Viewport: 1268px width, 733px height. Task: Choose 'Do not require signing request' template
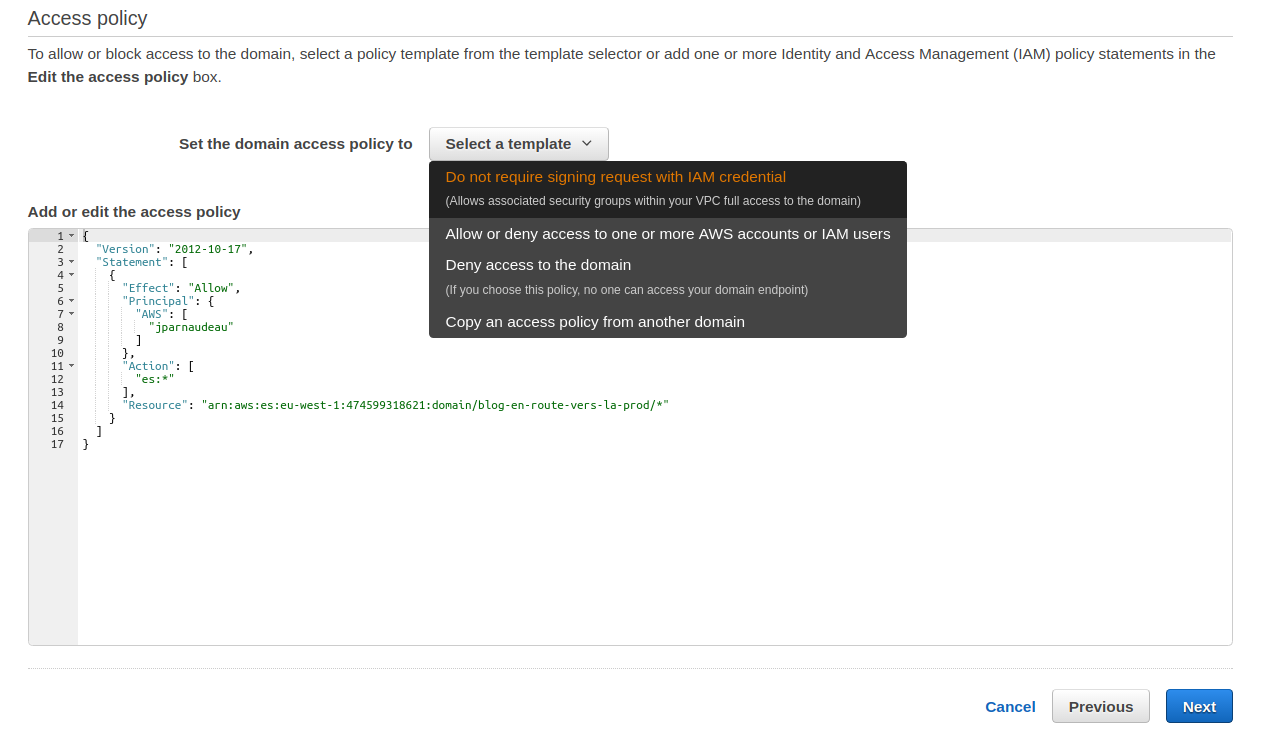pyautogui.click(x=615, y=177)
